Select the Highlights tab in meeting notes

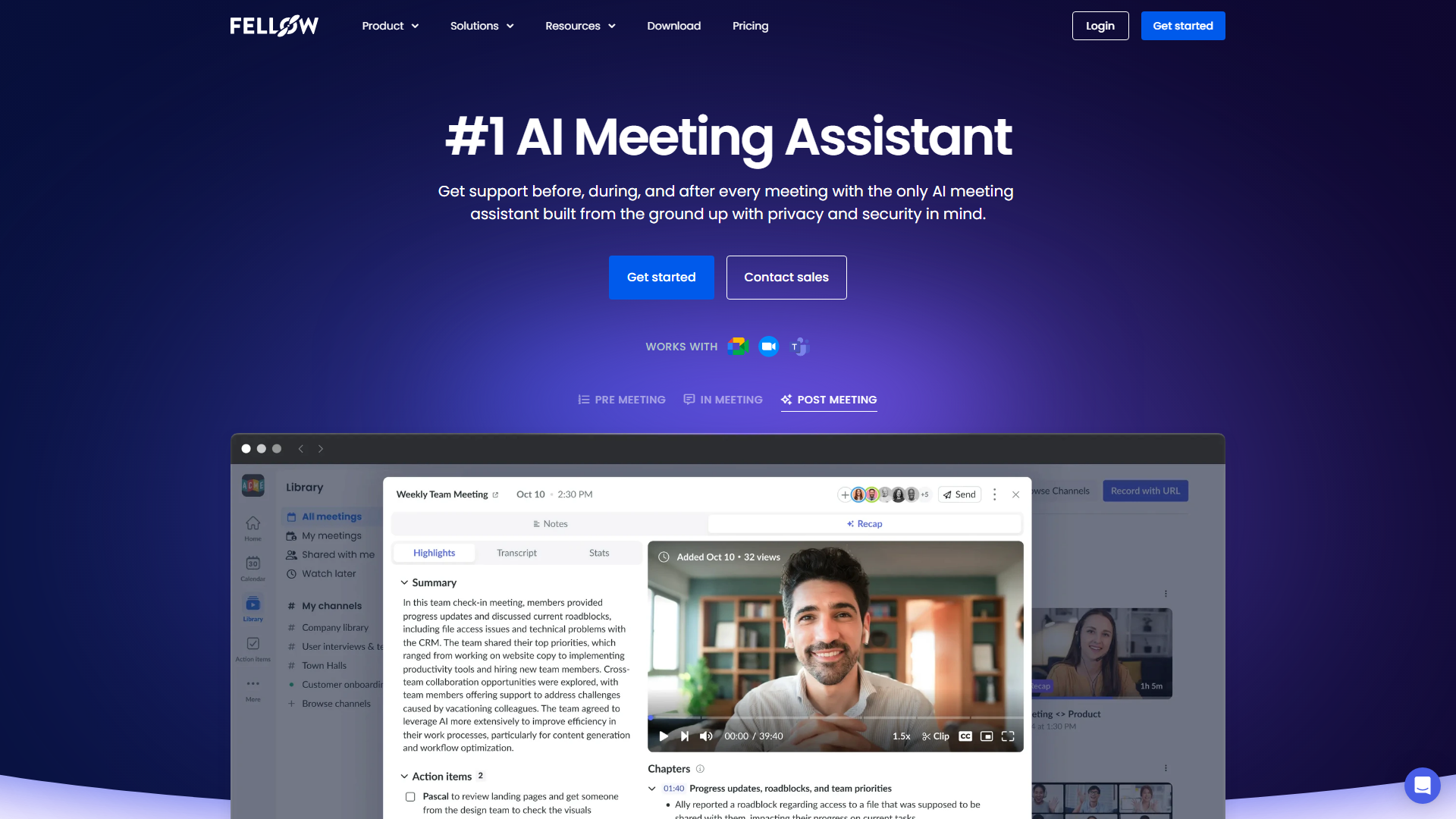(435, 552)
